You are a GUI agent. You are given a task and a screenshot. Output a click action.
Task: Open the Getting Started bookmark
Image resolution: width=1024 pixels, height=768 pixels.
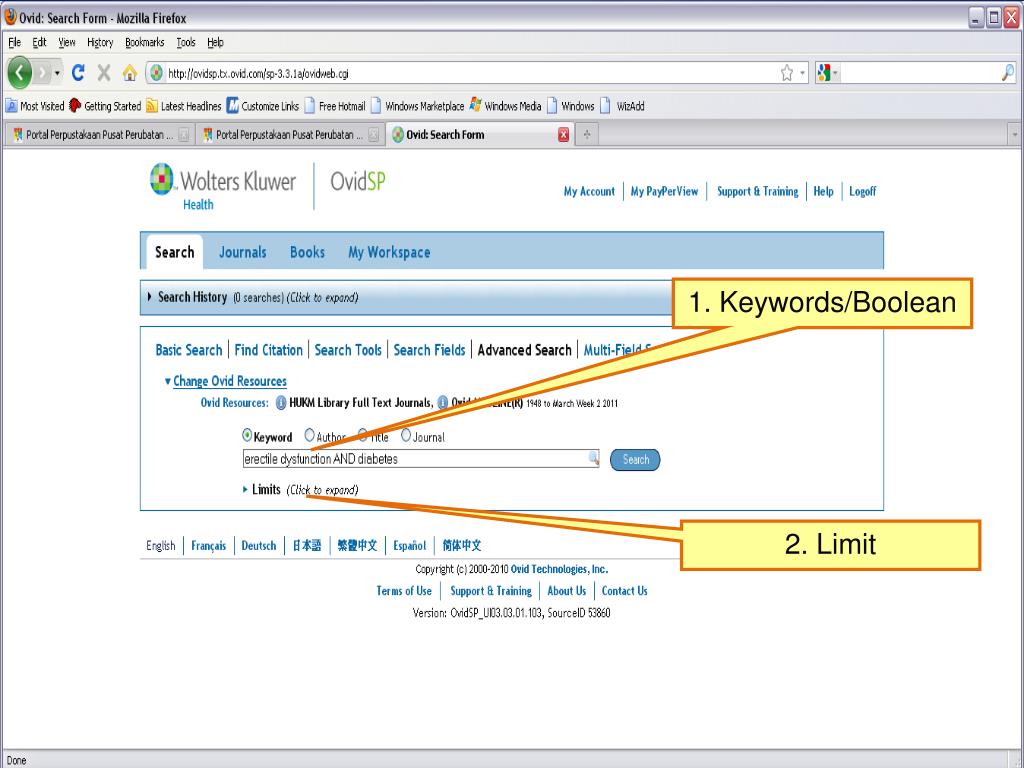pos(105,106)
